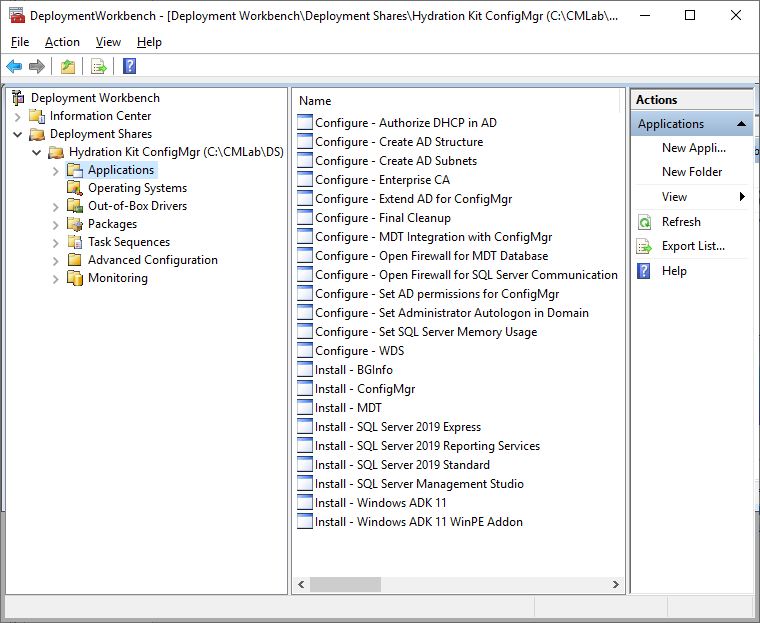Expand the Information Center node
This screenshot has height=623, width=760.
point(17,116)
